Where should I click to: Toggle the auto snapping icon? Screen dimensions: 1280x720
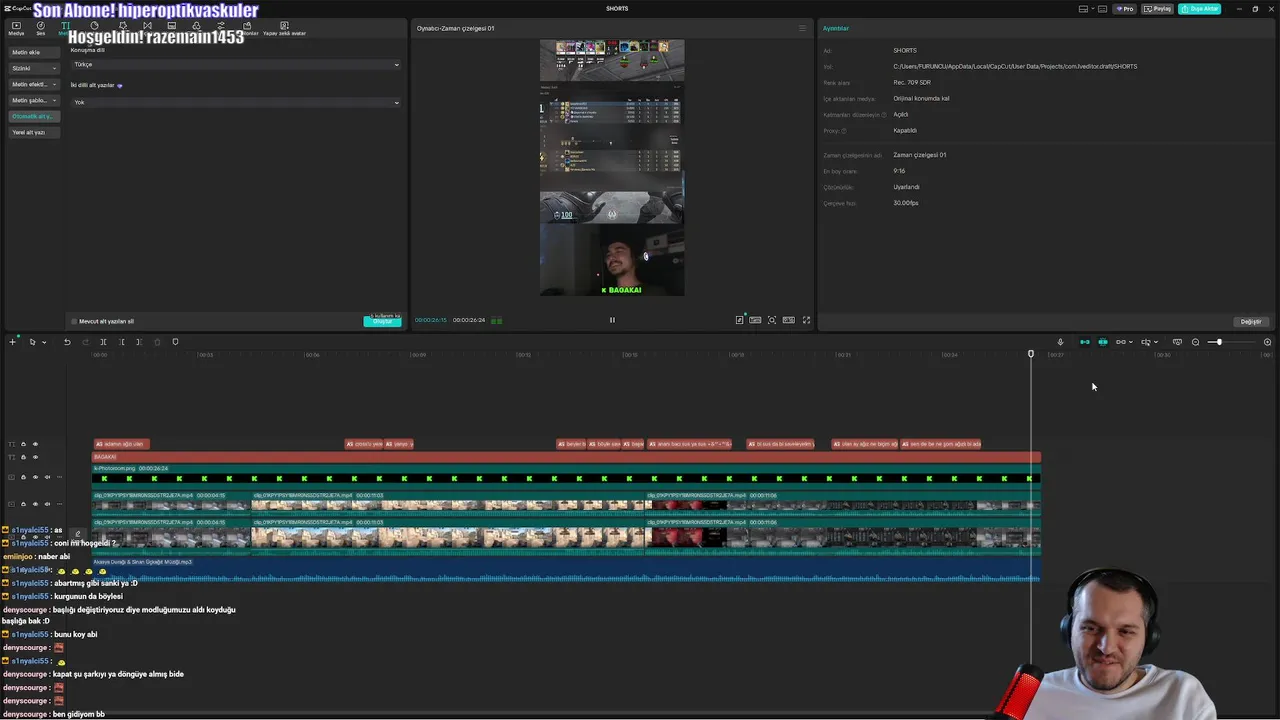click(x=1103, y=342)
